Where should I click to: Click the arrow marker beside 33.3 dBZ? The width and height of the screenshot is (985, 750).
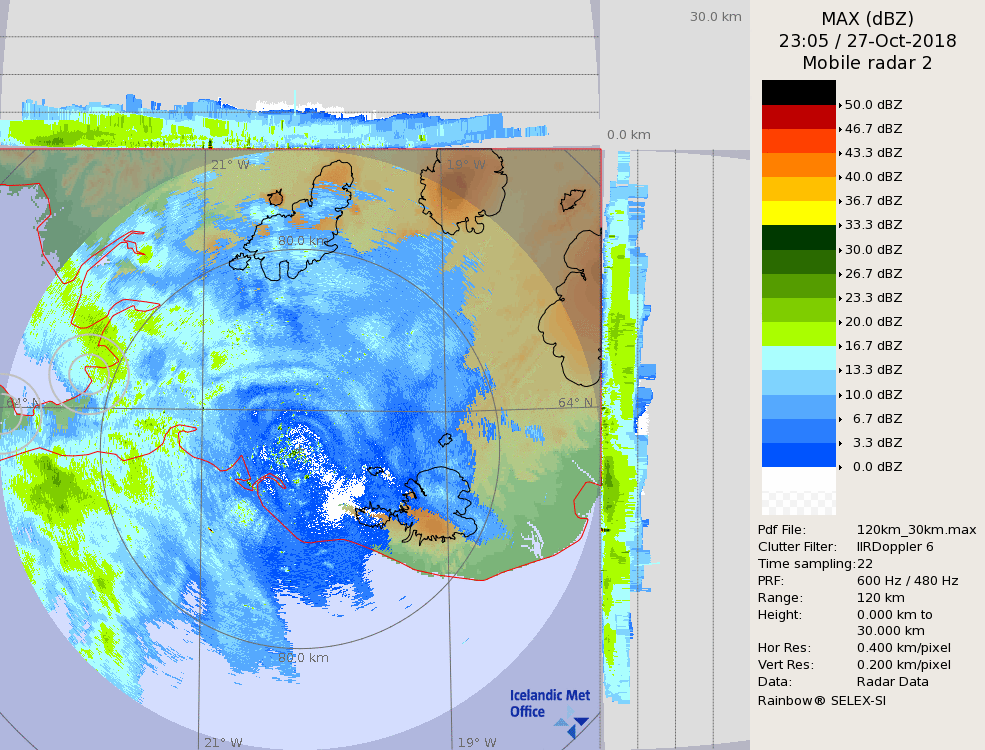click(x=840, y=225)
